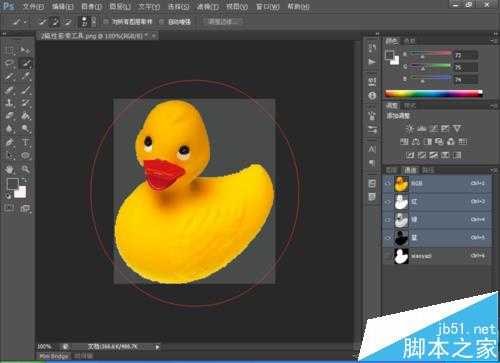Select the Spot Healing Brush tool
This screenshot has width=500, height=363.
click(x=10, y=90)
